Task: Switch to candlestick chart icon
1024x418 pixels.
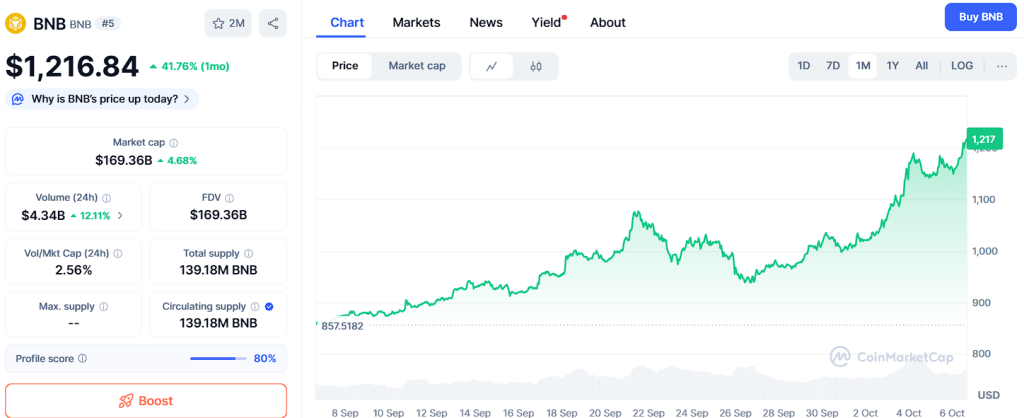Action: 536,66
